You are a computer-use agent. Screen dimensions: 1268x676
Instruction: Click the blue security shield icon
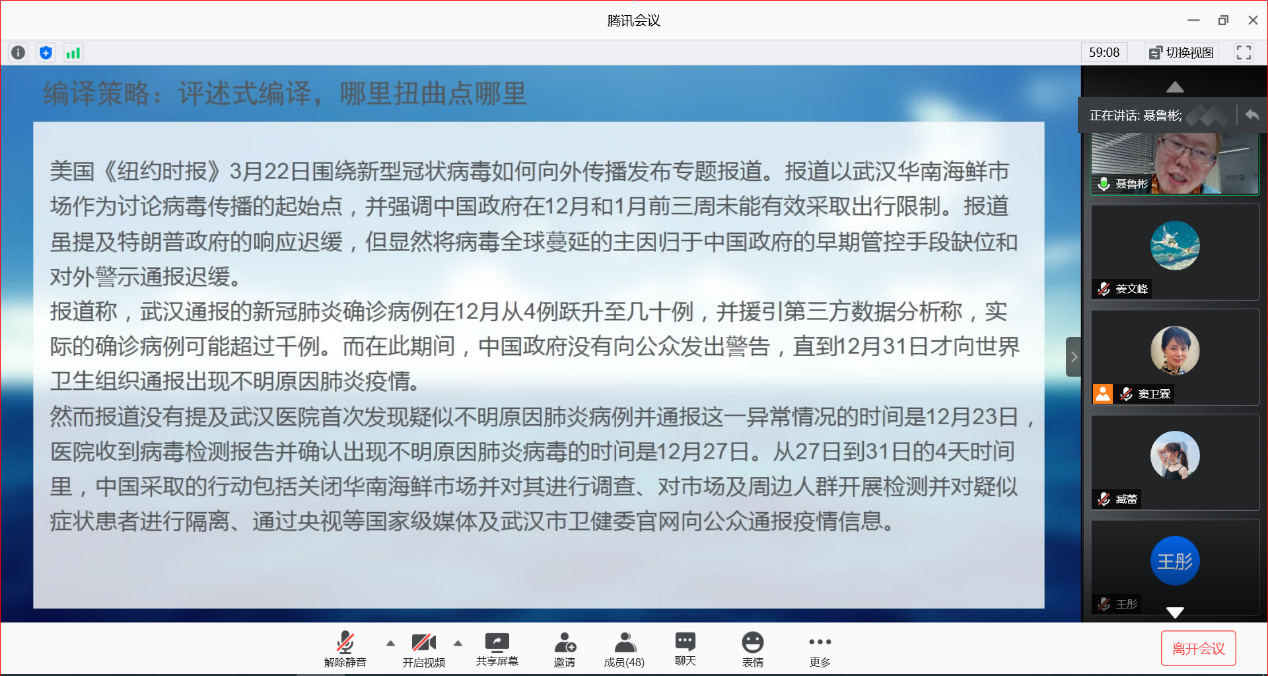[x=45, y=52]
